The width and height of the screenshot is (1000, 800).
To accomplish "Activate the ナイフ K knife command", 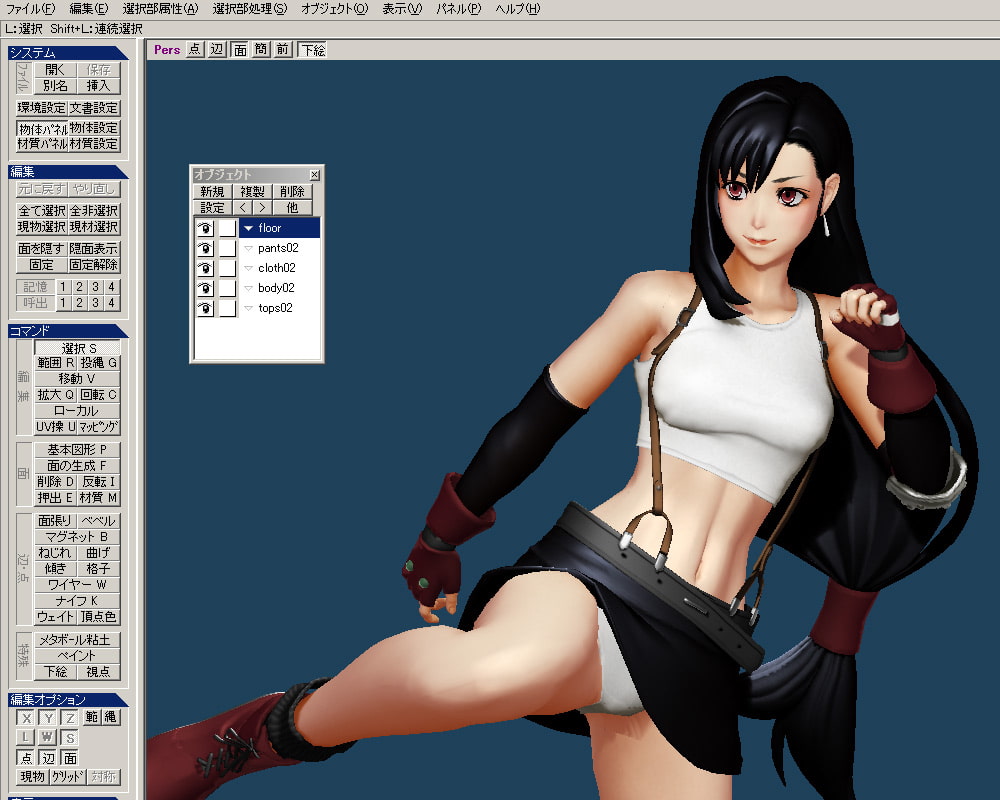I will (77, 601).
